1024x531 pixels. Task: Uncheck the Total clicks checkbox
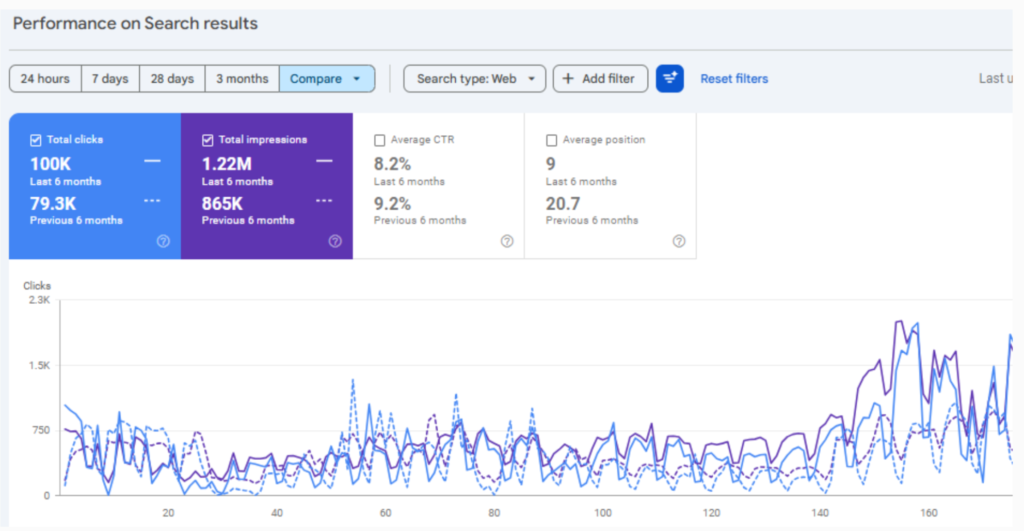[36, 140]
